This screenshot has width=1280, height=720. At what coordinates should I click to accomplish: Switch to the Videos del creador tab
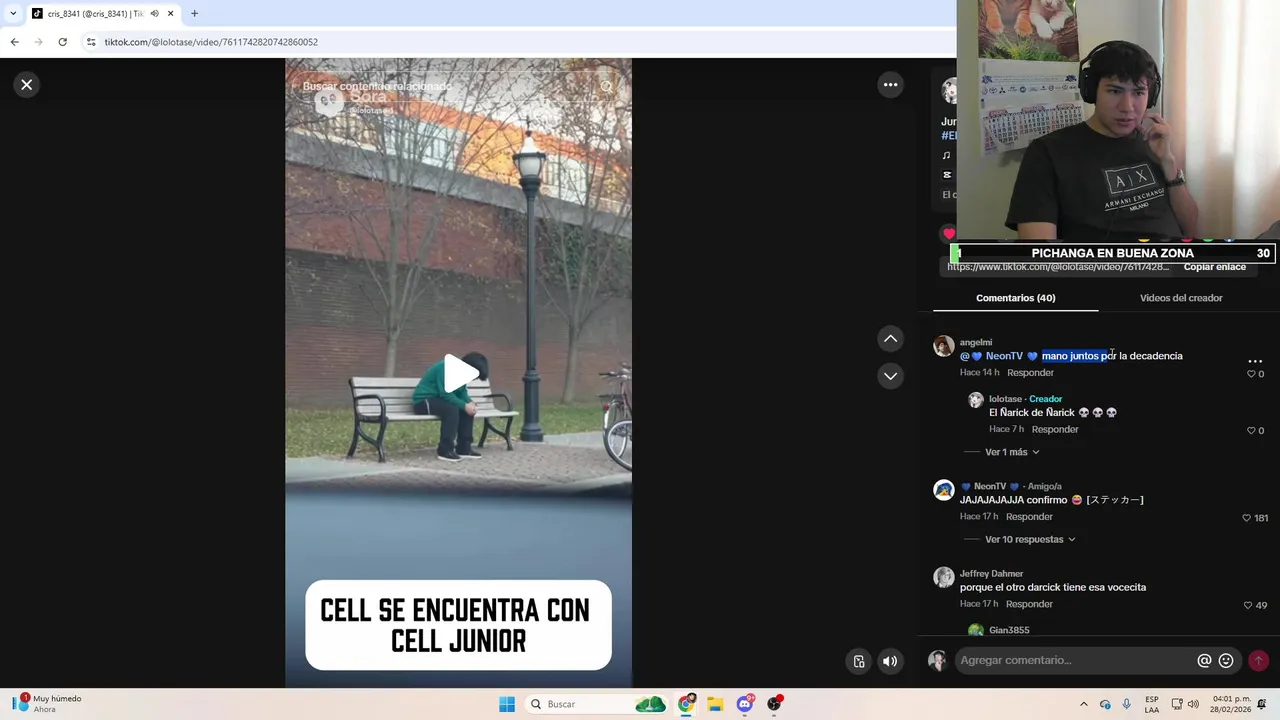coord(1181,298)
